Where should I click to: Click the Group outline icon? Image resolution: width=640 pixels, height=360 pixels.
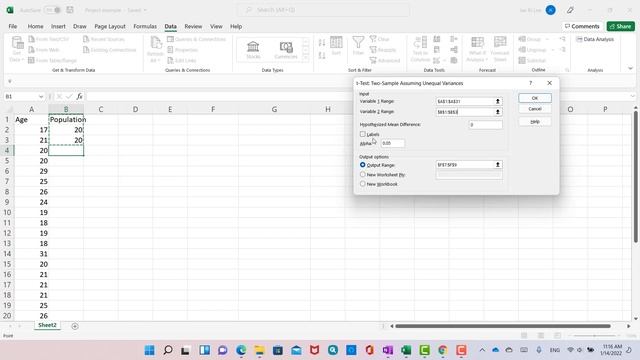pyautogui.click(x=522, y=39)
